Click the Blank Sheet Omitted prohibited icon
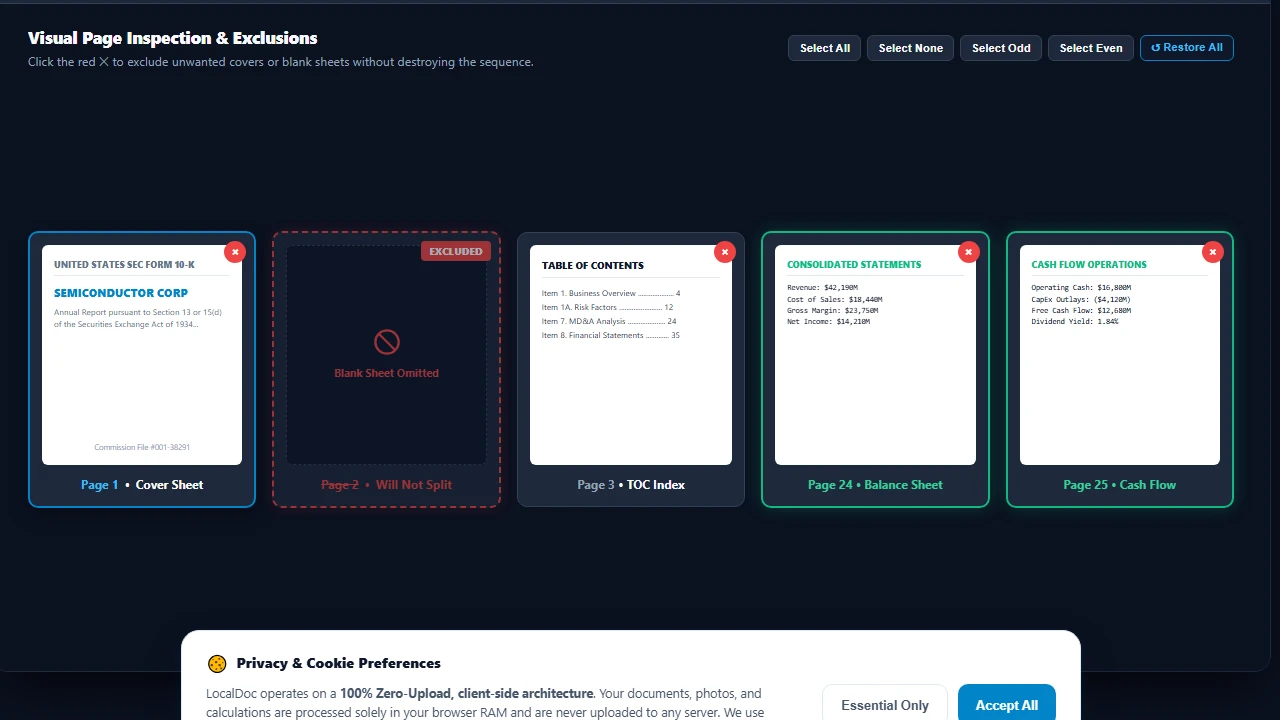 387,343
